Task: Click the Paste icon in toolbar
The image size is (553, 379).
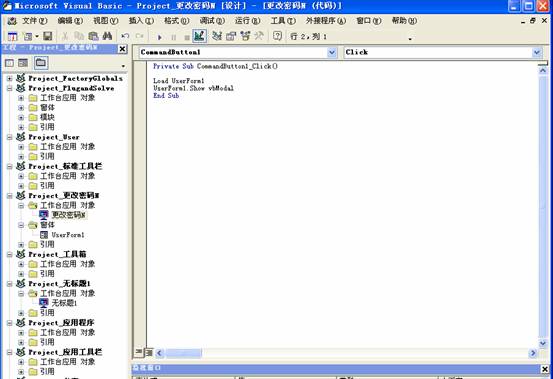Action: (x=93, y=36)
